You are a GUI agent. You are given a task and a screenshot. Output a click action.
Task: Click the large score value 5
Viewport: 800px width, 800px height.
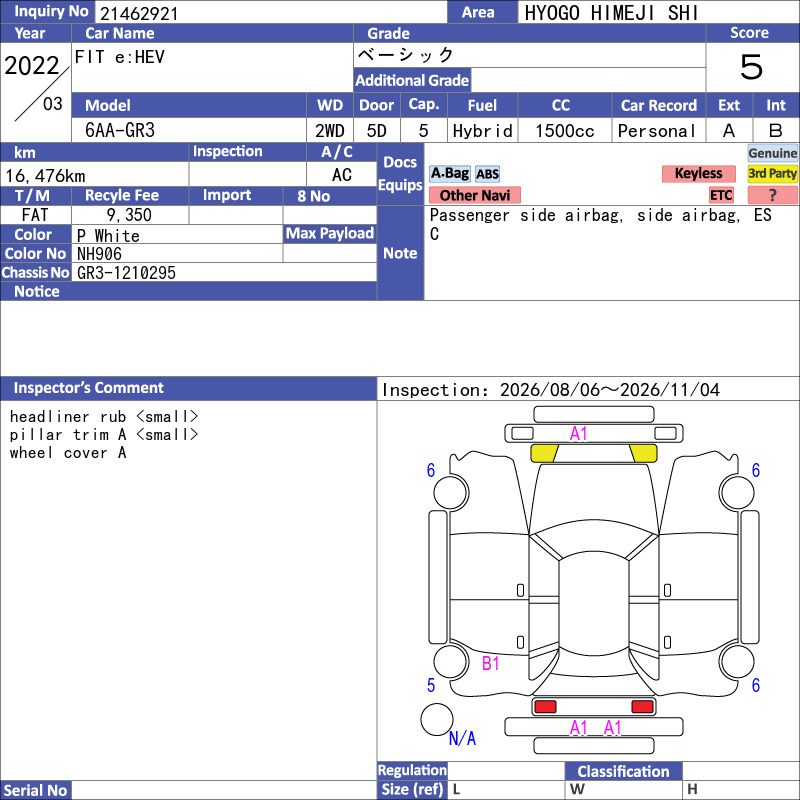[x=752, y=67]
